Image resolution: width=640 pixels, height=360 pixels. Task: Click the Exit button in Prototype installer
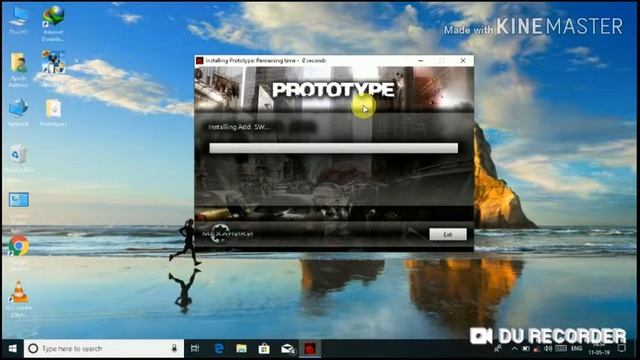click(x=448, y=234)
